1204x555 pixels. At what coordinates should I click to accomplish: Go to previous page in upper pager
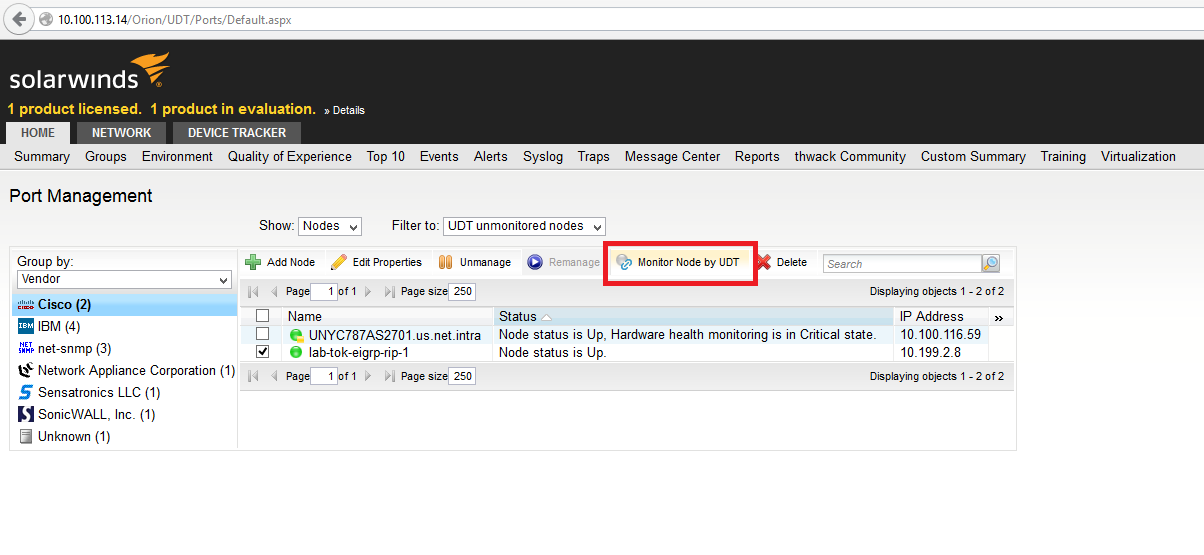[274, 292]
